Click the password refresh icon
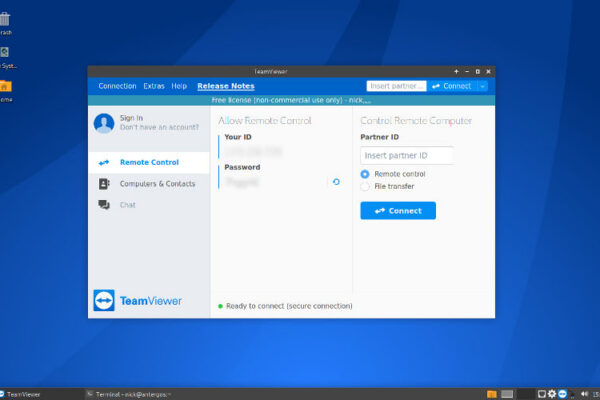The height and width of the screenshot is (400, 600). (x=336, y=182)
